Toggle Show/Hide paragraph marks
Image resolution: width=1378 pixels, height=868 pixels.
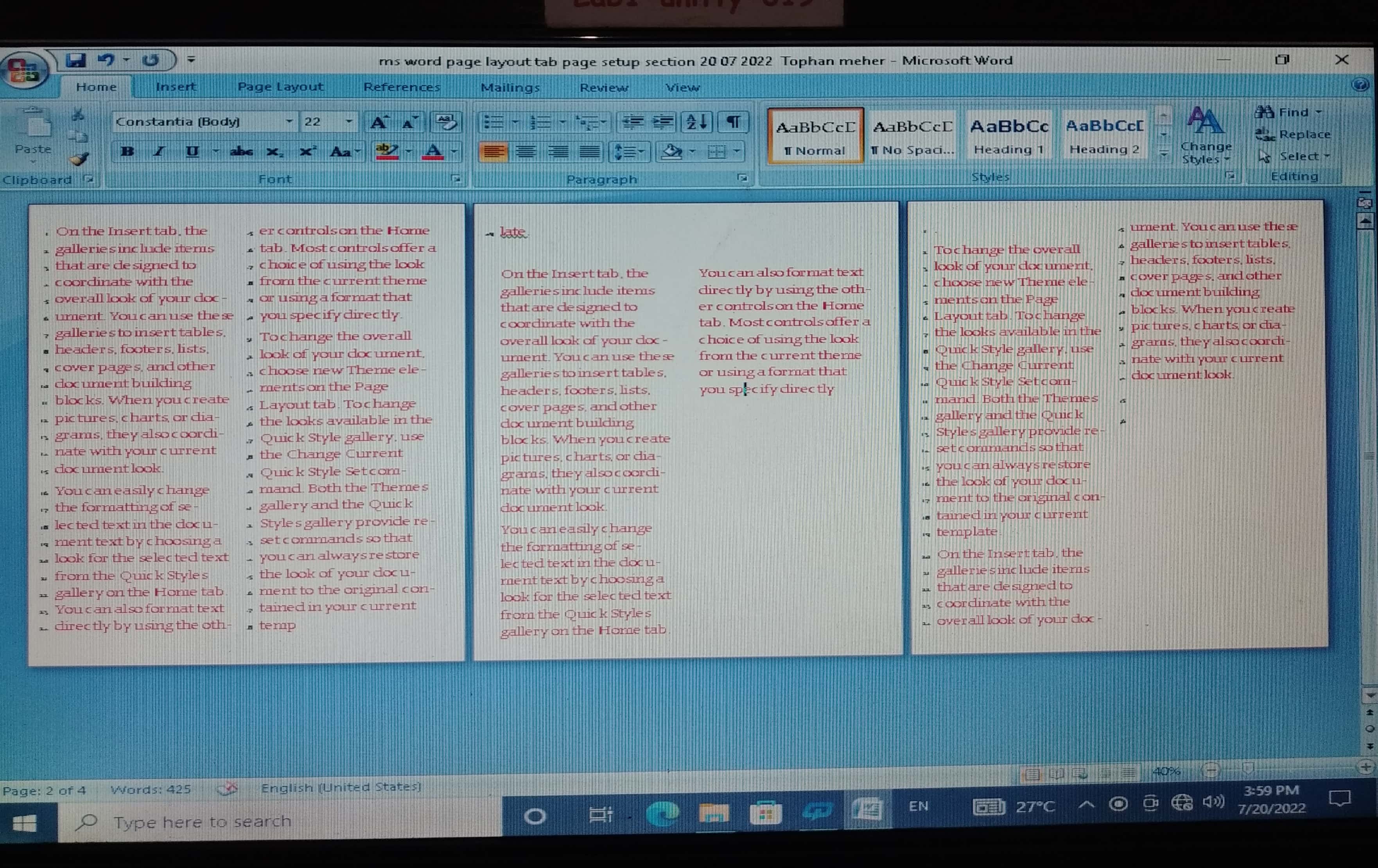[x=734, y=122]
